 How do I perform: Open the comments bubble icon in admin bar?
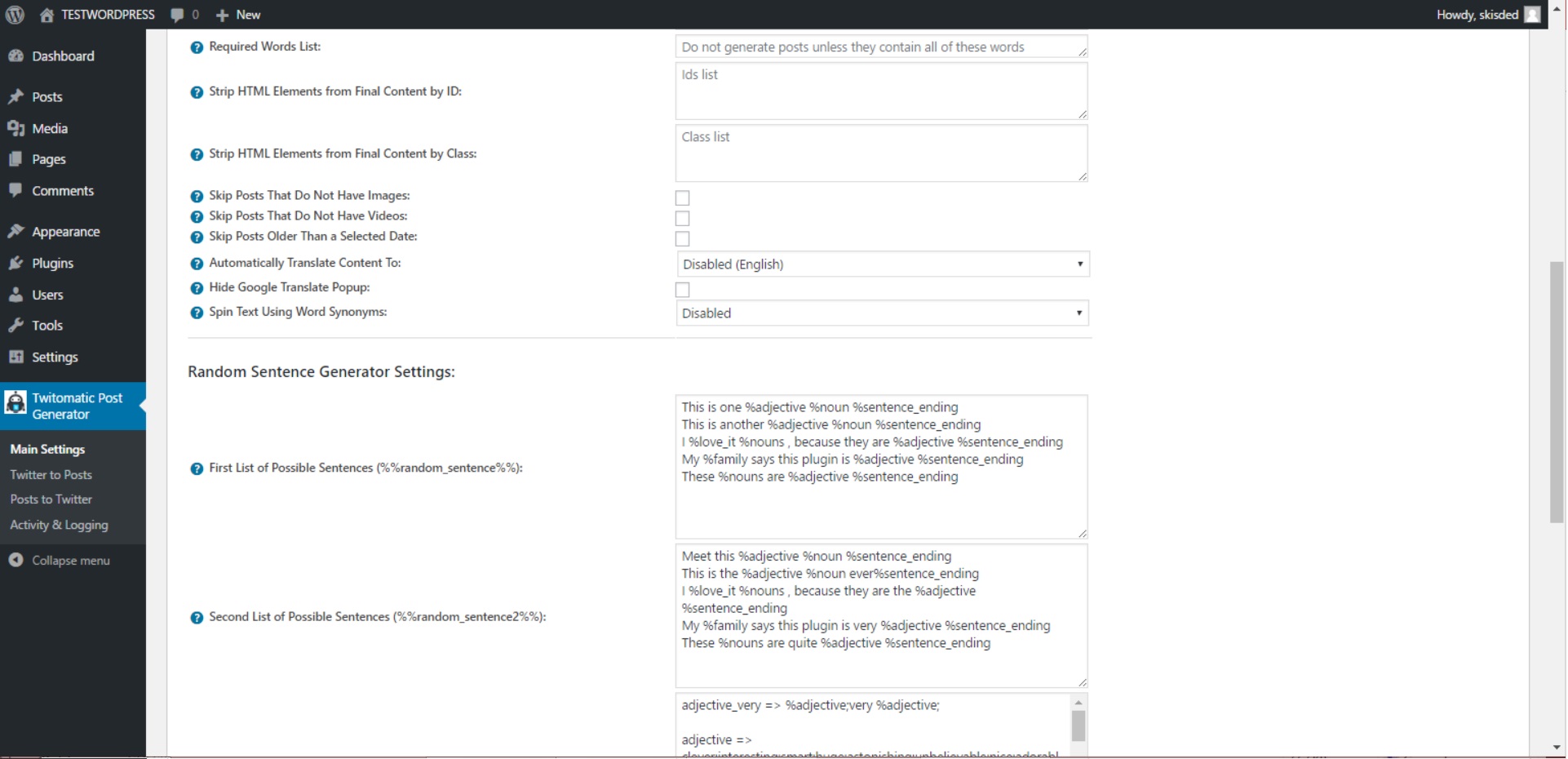coord(177,15)
